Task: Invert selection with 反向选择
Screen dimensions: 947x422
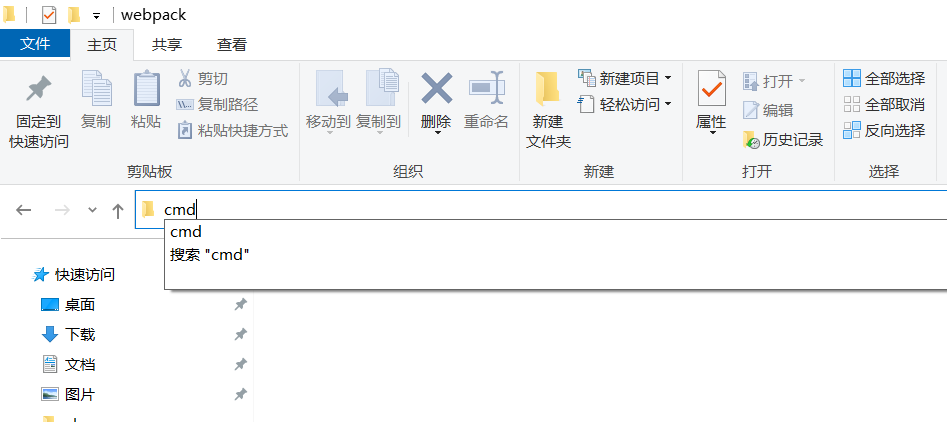Action: pyautogui.click(x=884, y=130)
